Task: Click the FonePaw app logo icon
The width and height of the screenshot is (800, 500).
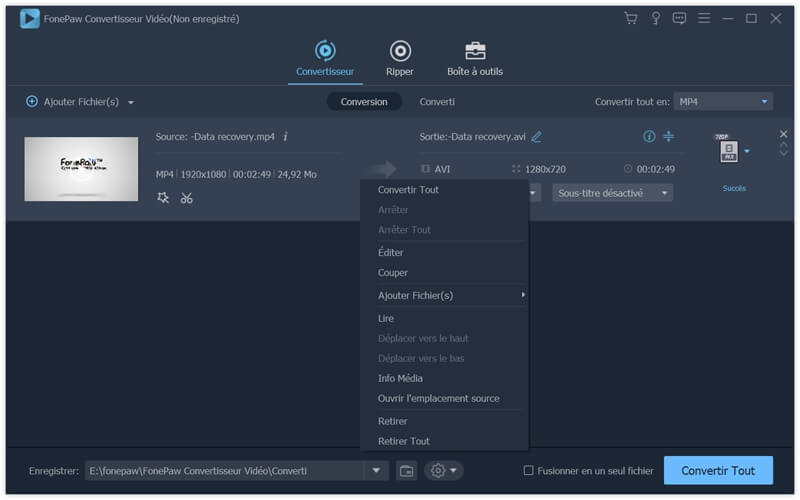Action: point(30,19)
